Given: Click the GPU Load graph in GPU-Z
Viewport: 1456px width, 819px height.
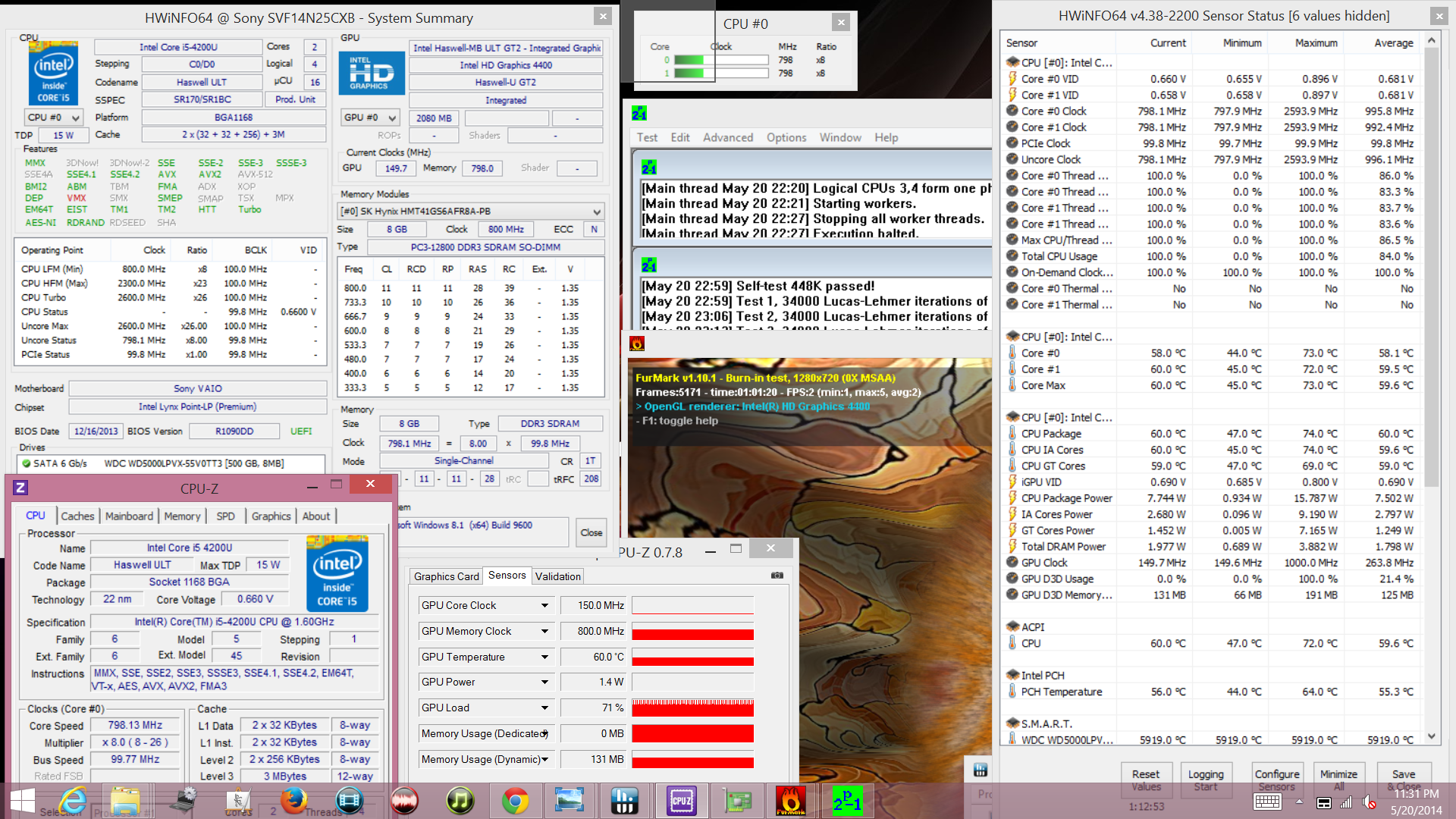Looking at the screenshot, I should point(692,708).
